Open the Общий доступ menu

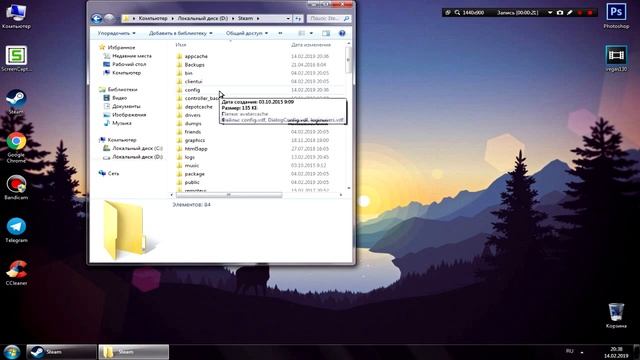[x=247, y=33]
